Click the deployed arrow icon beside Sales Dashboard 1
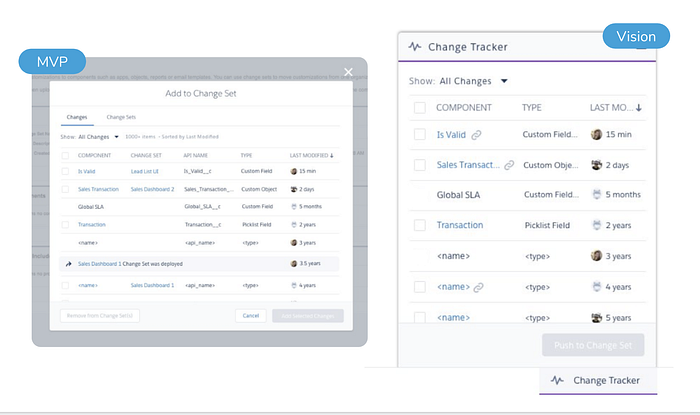700x415 pixels. [x=67, y=264]
